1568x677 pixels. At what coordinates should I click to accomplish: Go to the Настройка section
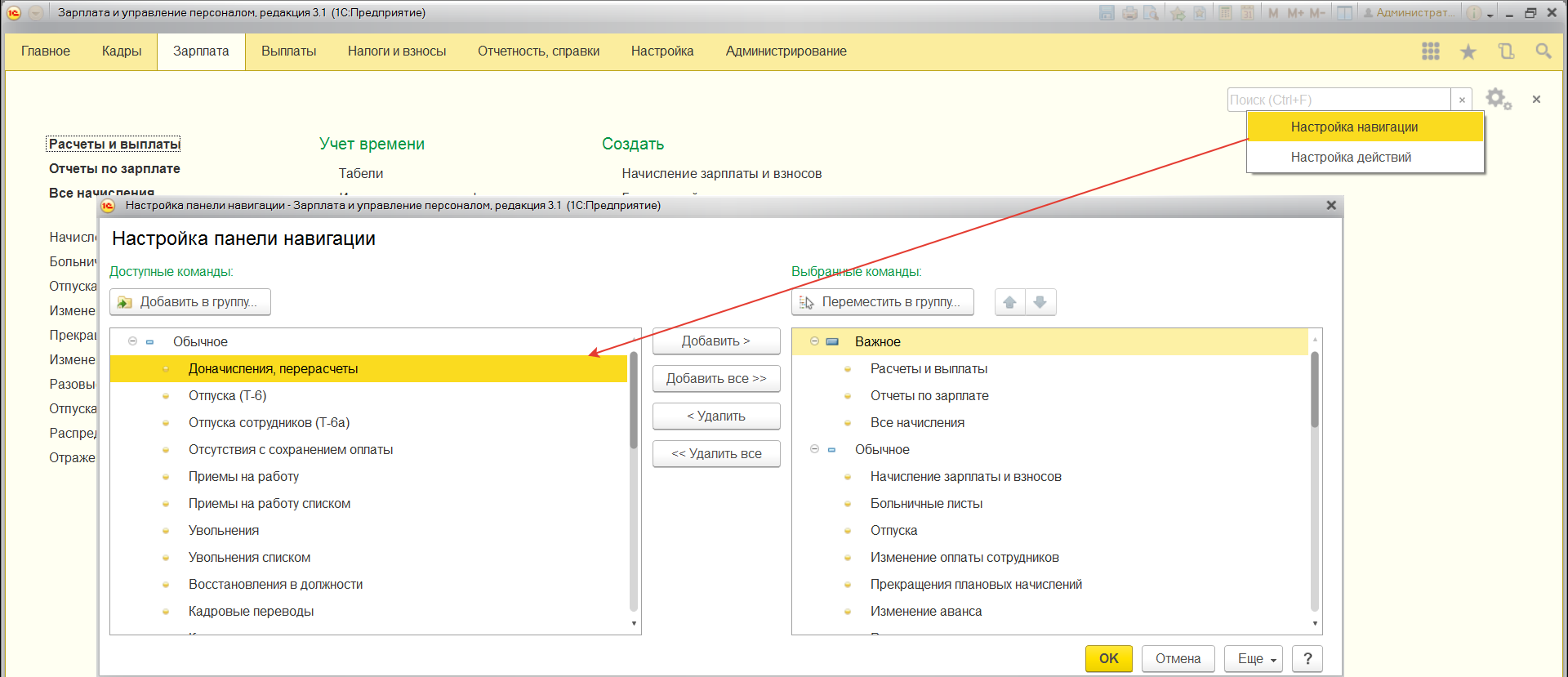(x=662, y=51)
